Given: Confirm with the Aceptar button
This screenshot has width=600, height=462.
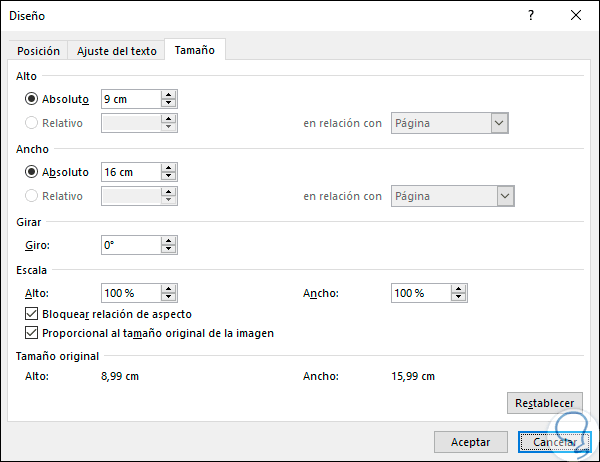Looking at the screenshot, I should [x=470, y=441].
